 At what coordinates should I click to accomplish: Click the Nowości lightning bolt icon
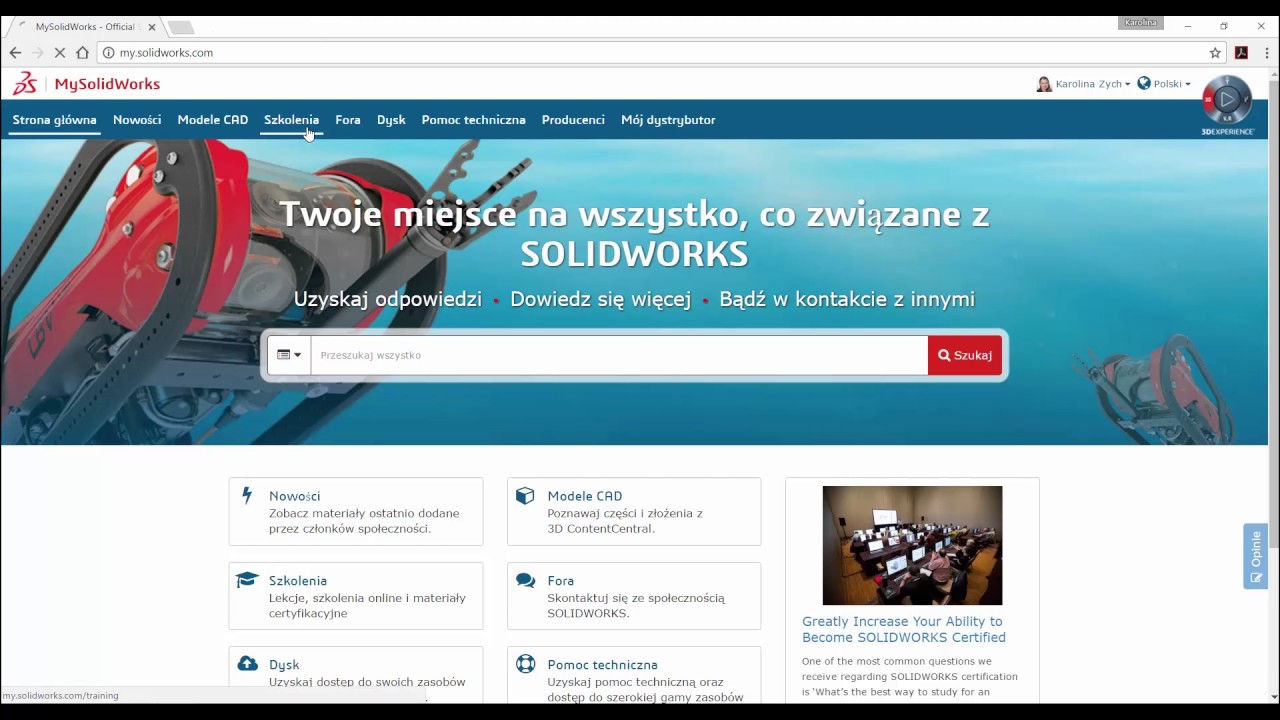coord(247,496)
